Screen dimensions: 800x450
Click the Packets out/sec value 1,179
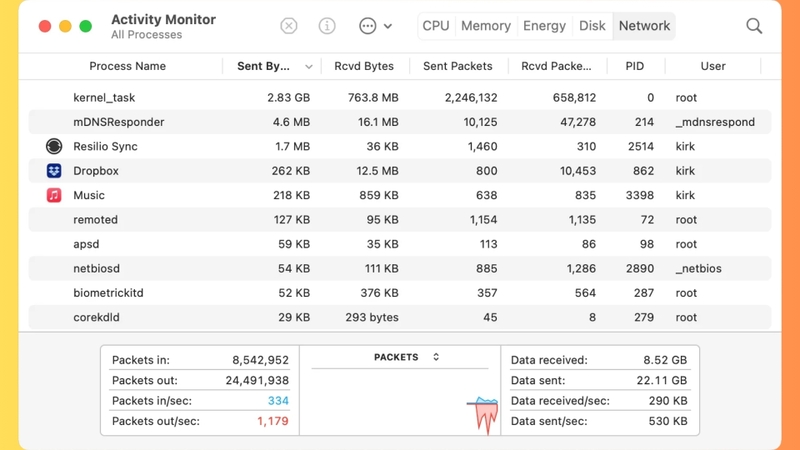tap(272, 421)
